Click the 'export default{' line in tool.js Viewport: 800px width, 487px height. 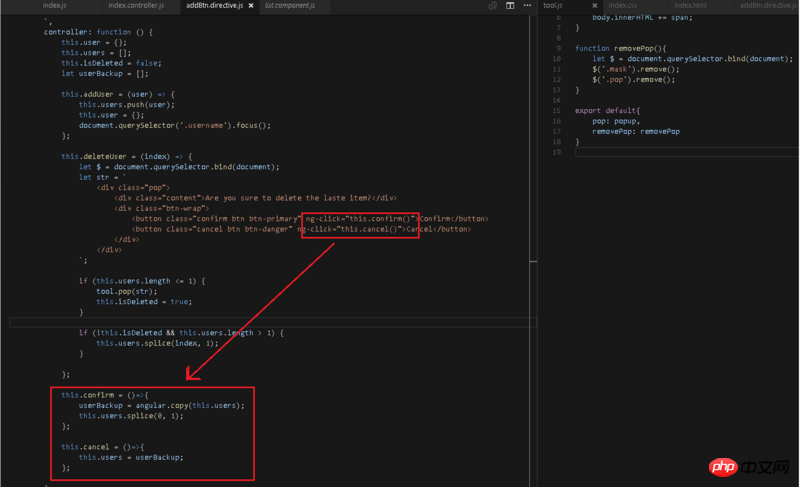[607, 111]
